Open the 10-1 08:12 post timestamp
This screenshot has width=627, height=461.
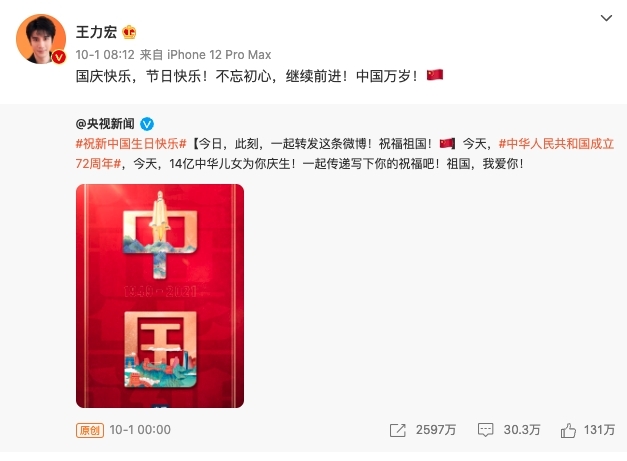click(x=105, y=54)
